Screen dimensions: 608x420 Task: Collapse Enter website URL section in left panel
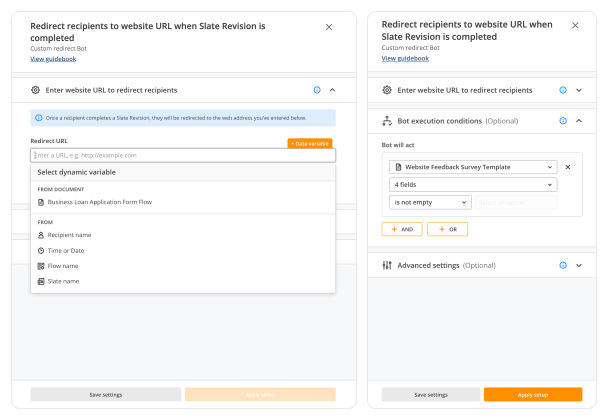tap(332, 90)
